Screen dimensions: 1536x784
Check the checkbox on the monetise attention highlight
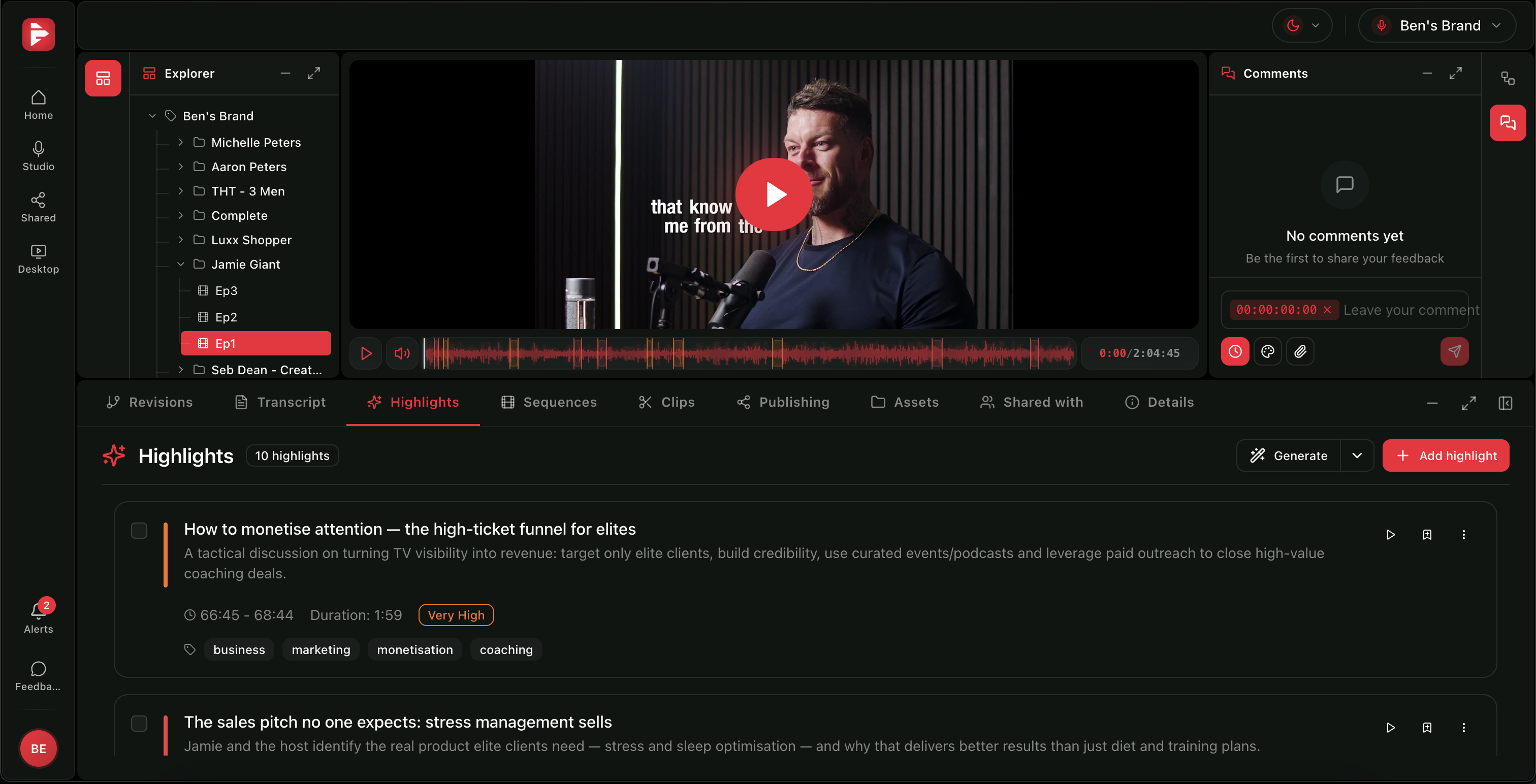(140, 530)
